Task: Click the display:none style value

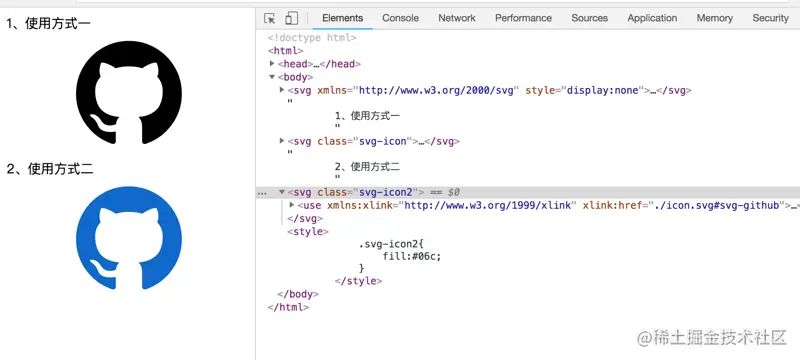Action: tap(603, 91)
